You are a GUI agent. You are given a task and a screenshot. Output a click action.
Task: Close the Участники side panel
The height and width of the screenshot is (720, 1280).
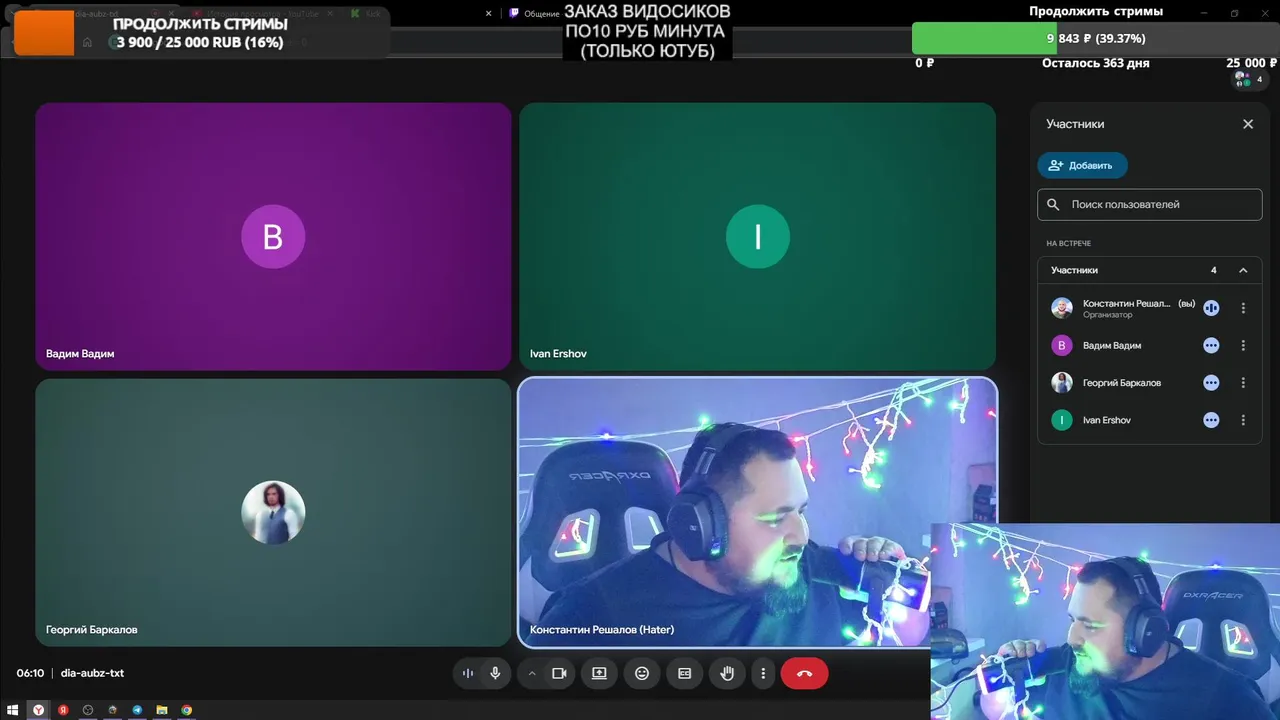point(1248,124)
